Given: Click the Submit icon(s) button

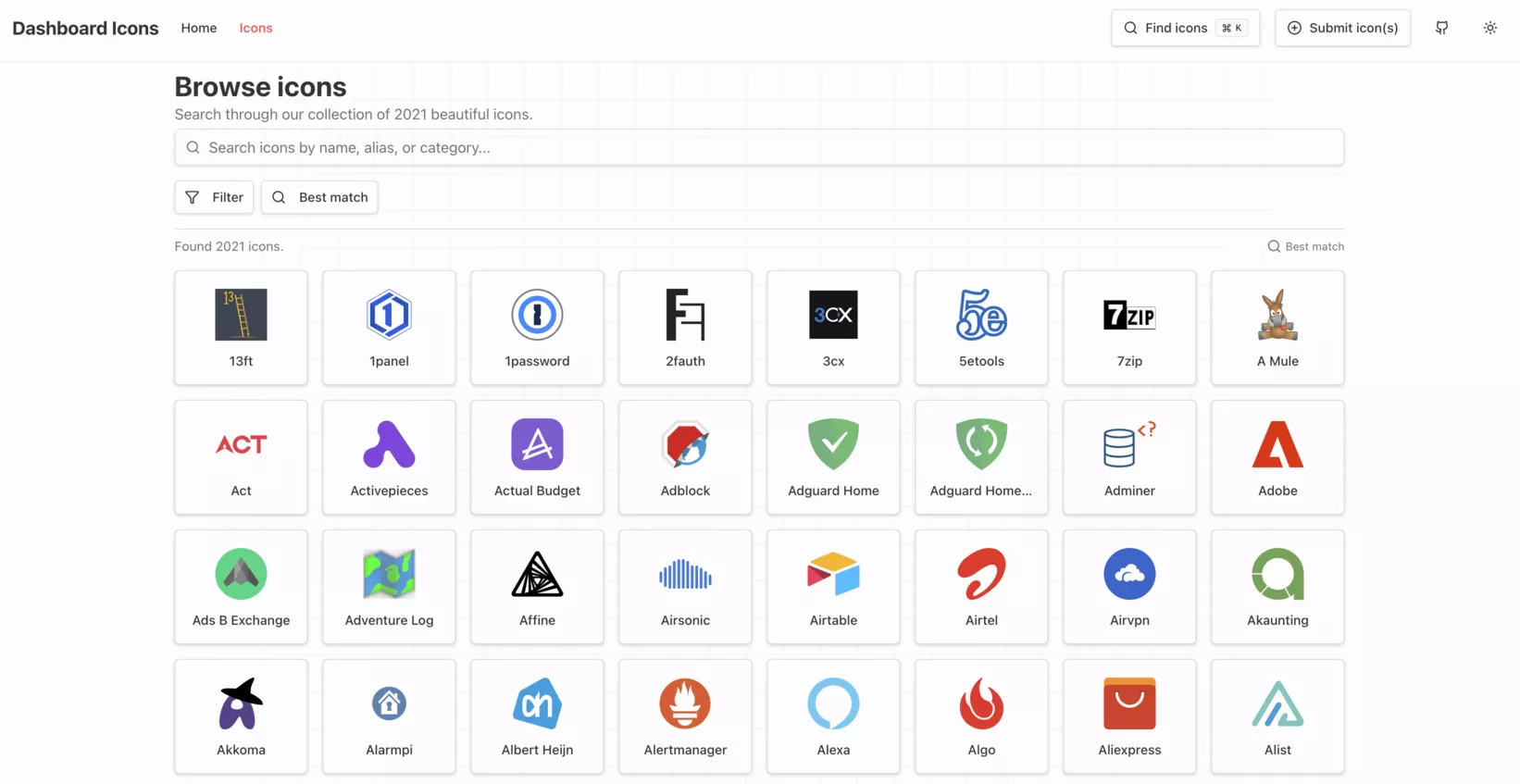Looking at the screenshot, I should coord(1342,28).
